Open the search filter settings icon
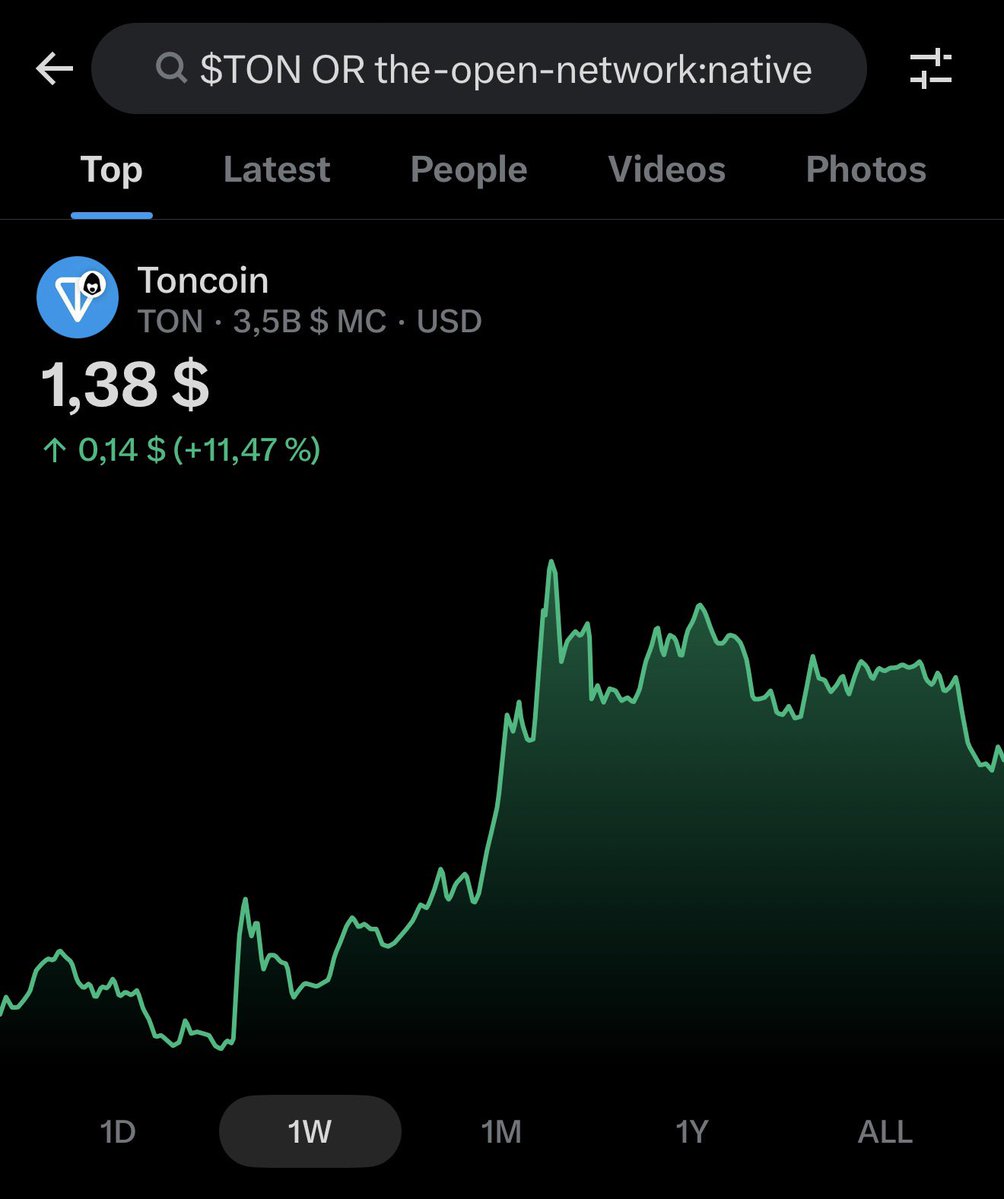 (x=930, y=69)
